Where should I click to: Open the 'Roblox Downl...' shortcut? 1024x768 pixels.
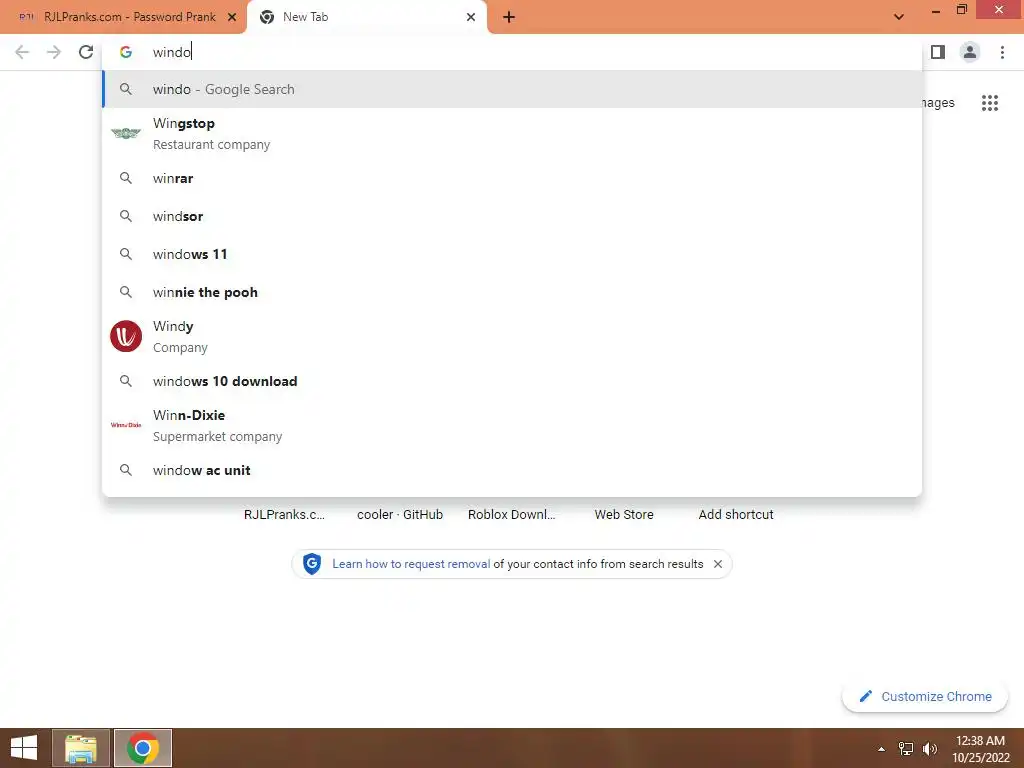[x=511, y=515]
